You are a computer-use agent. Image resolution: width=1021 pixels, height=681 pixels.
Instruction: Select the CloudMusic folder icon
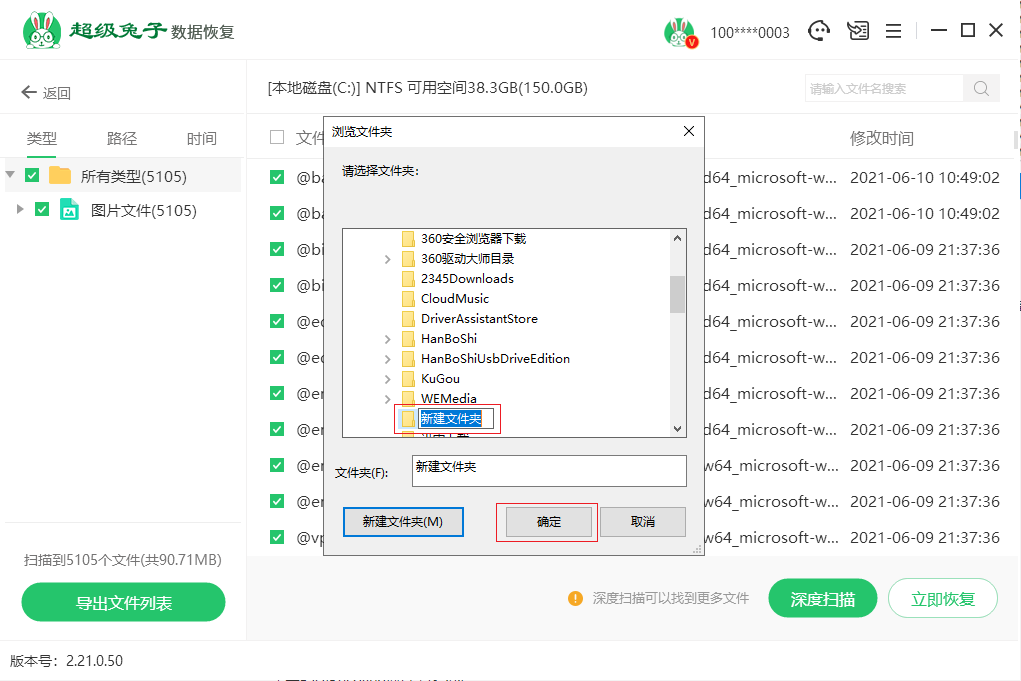point(408,299)
